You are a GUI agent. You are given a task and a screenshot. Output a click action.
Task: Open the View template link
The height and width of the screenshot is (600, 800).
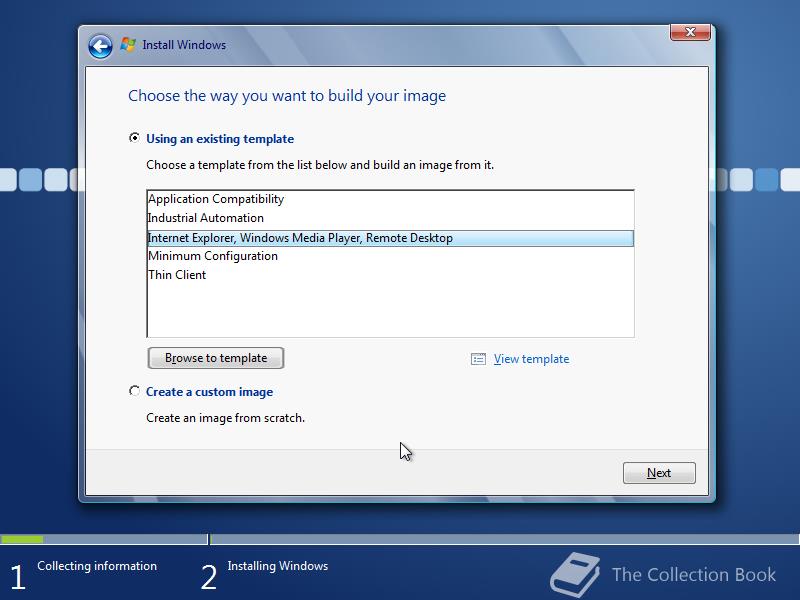[x=531, y=359]
